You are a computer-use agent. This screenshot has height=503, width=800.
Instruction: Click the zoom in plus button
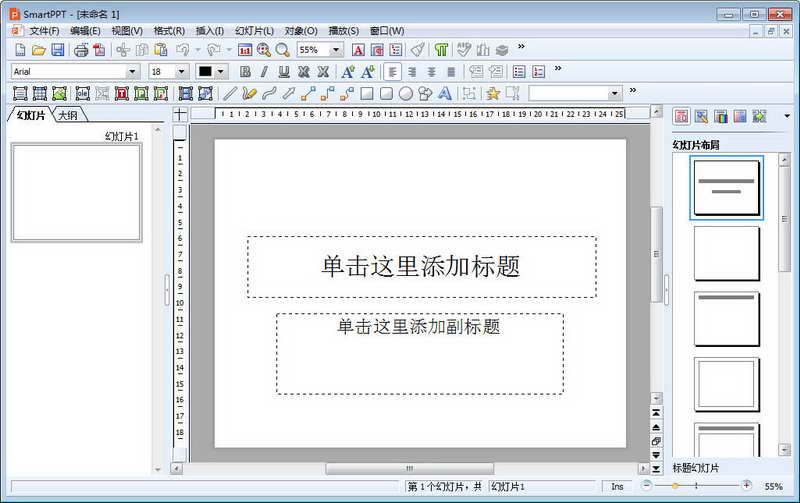click(746, 485)
